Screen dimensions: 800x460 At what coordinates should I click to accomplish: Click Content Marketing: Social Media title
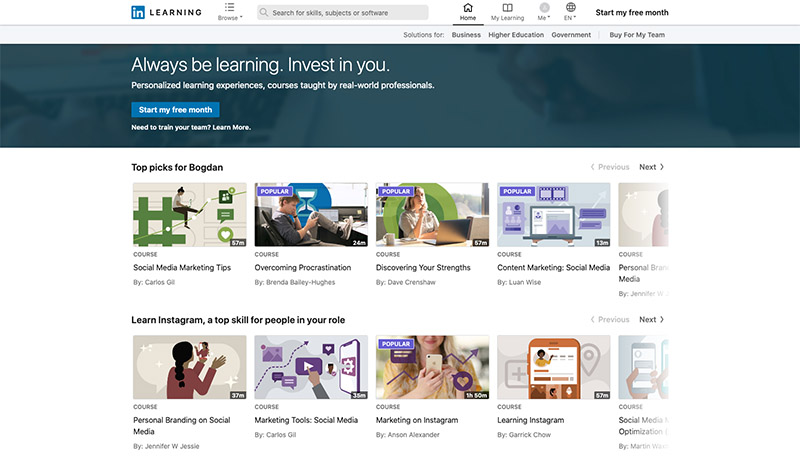coord(554,267)
